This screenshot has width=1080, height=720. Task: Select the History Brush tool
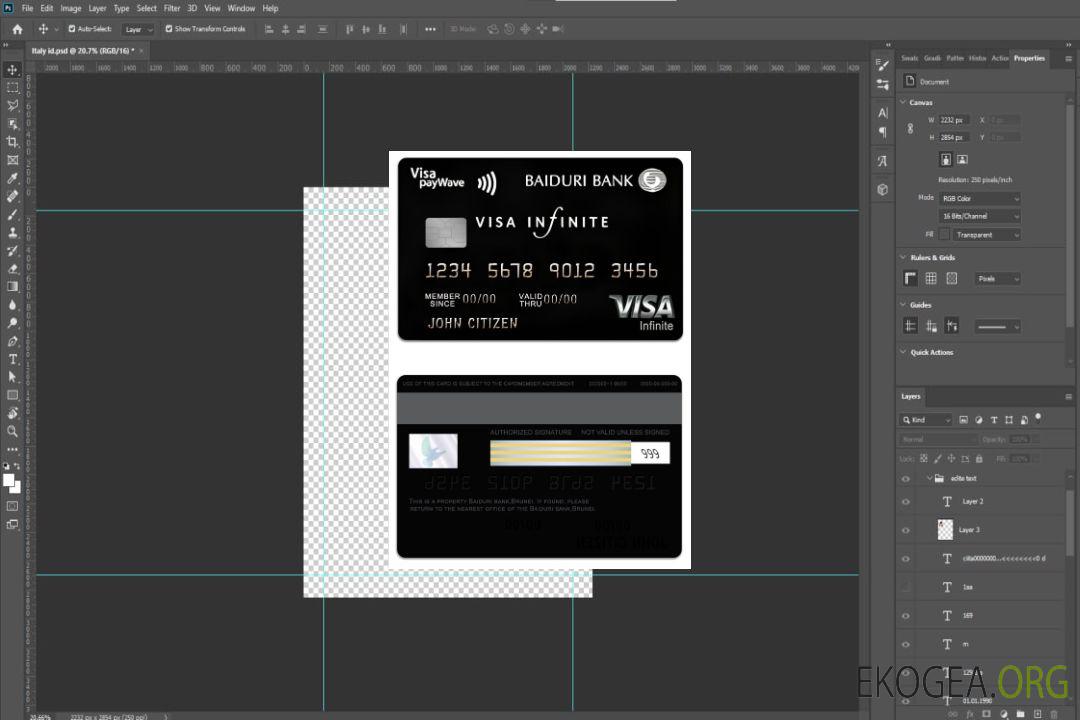tap(12, 251)
